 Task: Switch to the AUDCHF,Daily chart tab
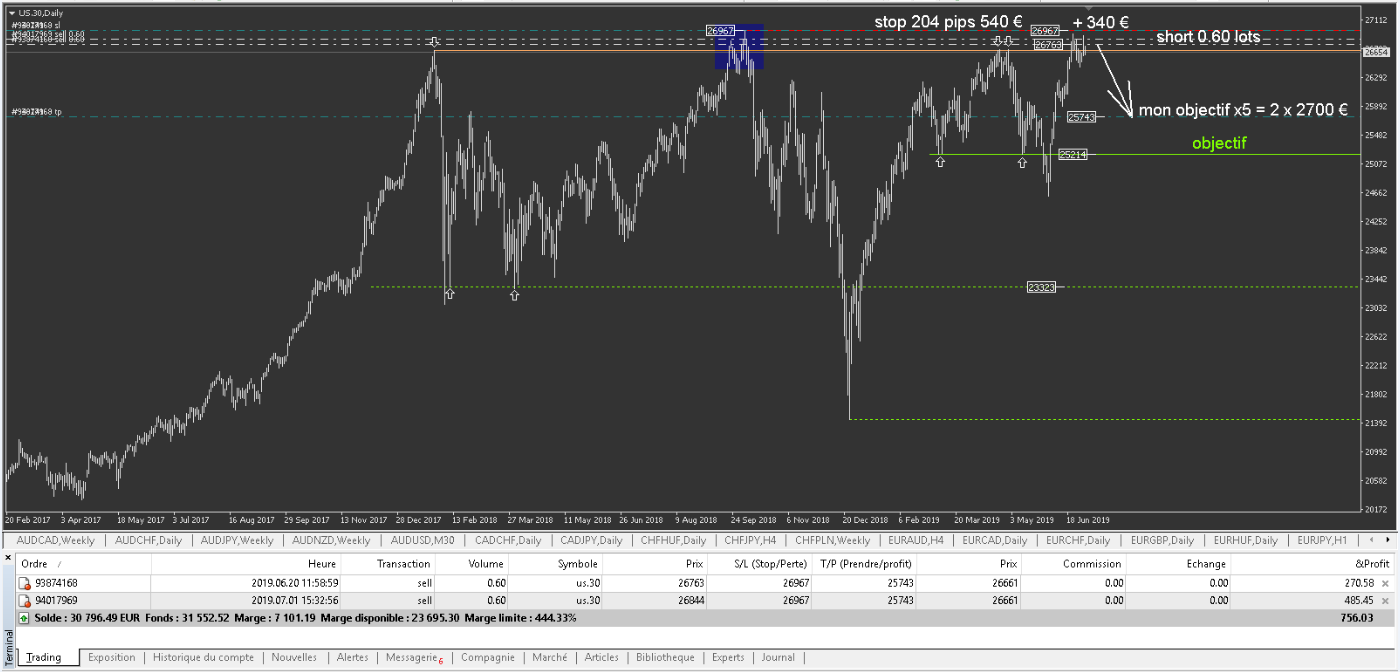point(148,541)
